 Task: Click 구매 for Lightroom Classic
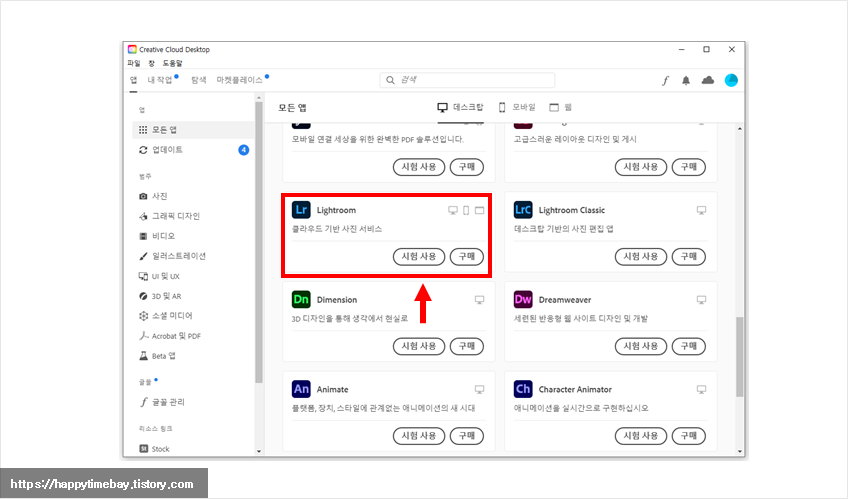click(688, 257)
